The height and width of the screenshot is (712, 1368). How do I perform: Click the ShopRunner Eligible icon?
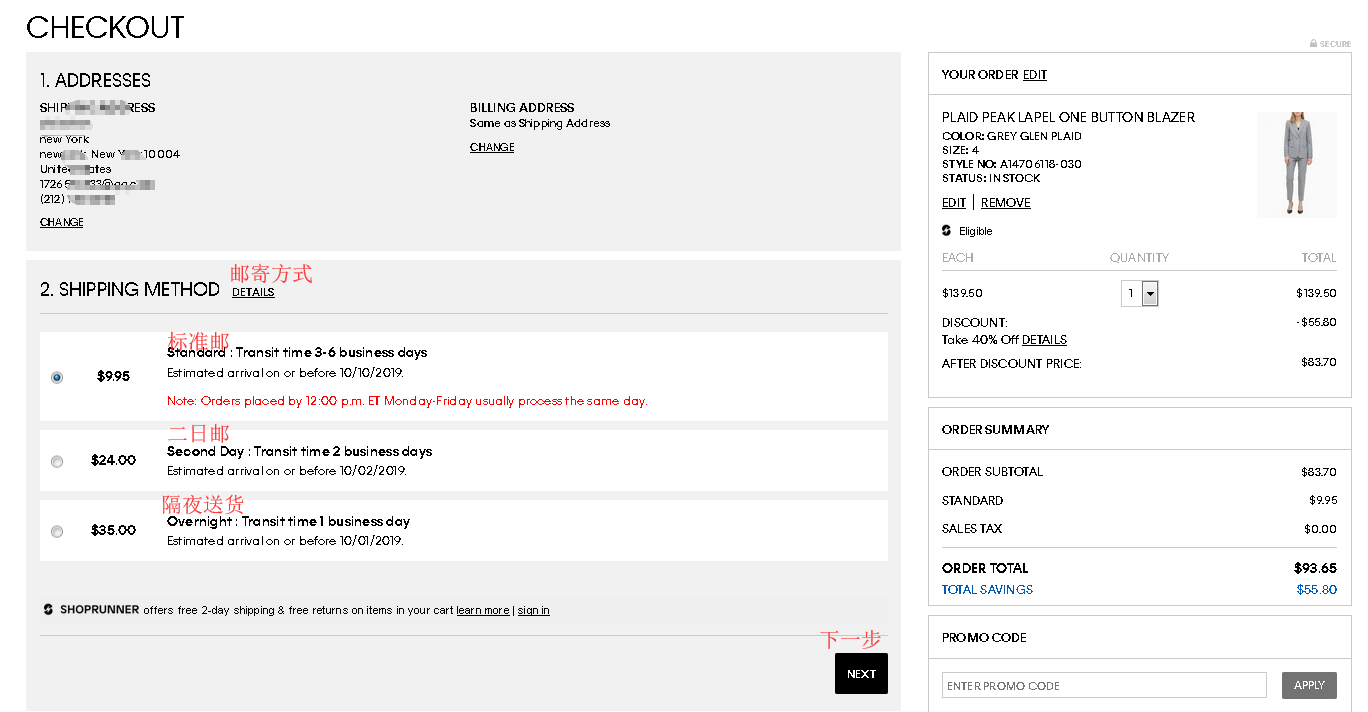pos(947,231)
